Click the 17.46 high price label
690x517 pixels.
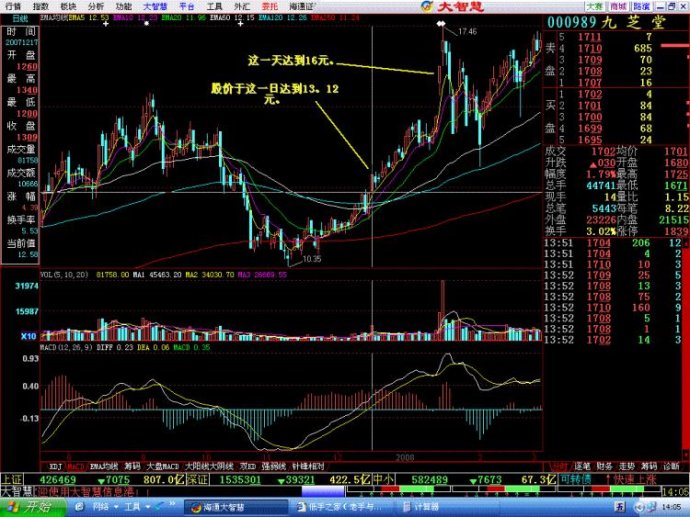[x=467, y=31]
